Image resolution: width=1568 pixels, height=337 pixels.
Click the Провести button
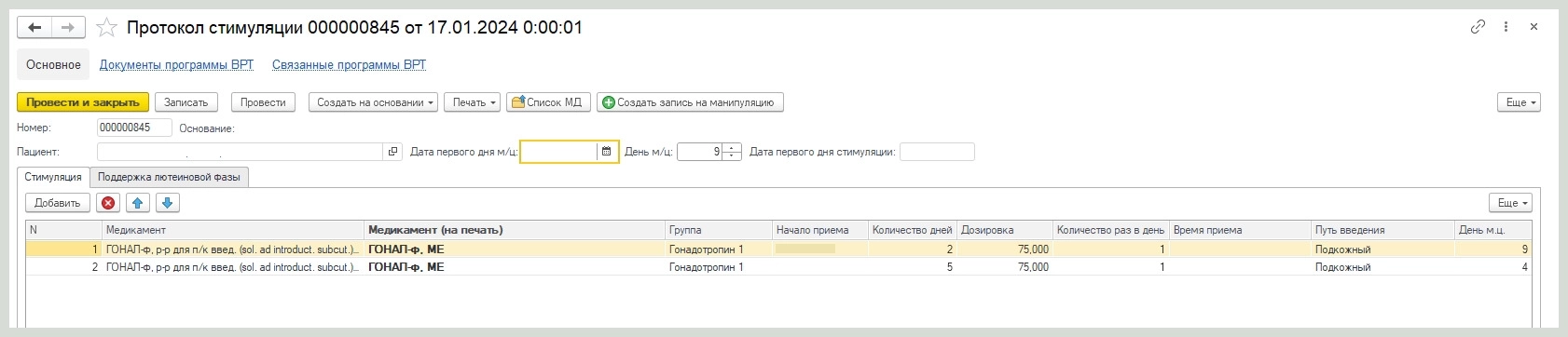coord(263,102)
